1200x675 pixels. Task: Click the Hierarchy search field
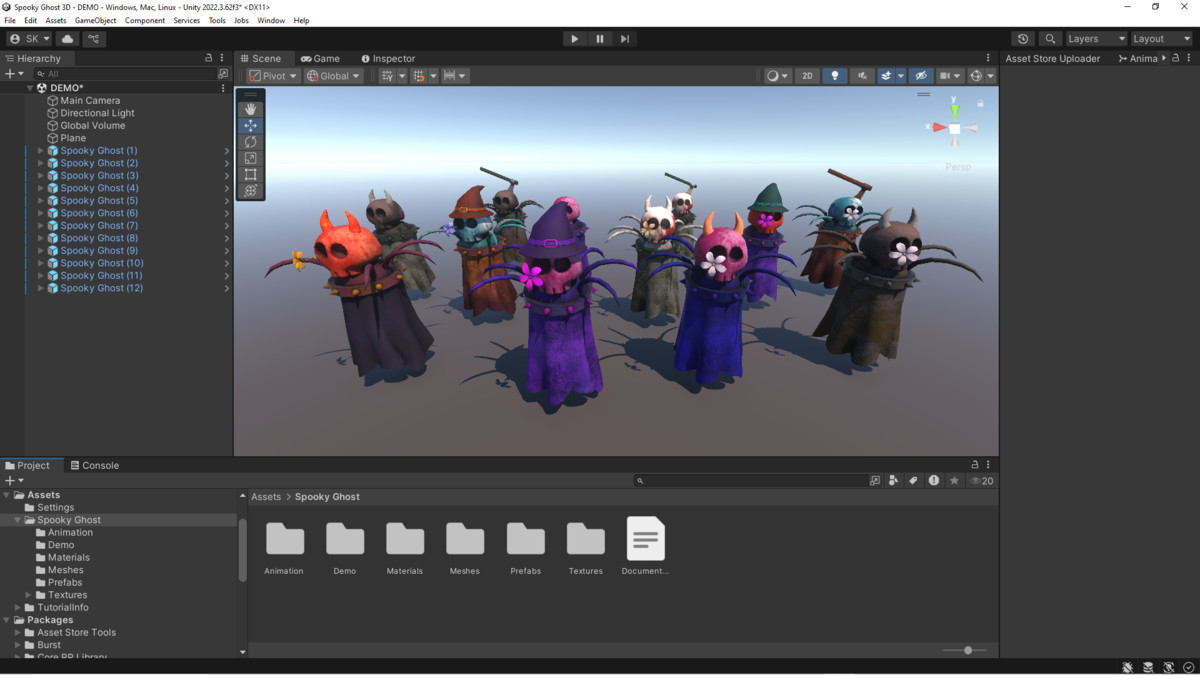point(125,73)
